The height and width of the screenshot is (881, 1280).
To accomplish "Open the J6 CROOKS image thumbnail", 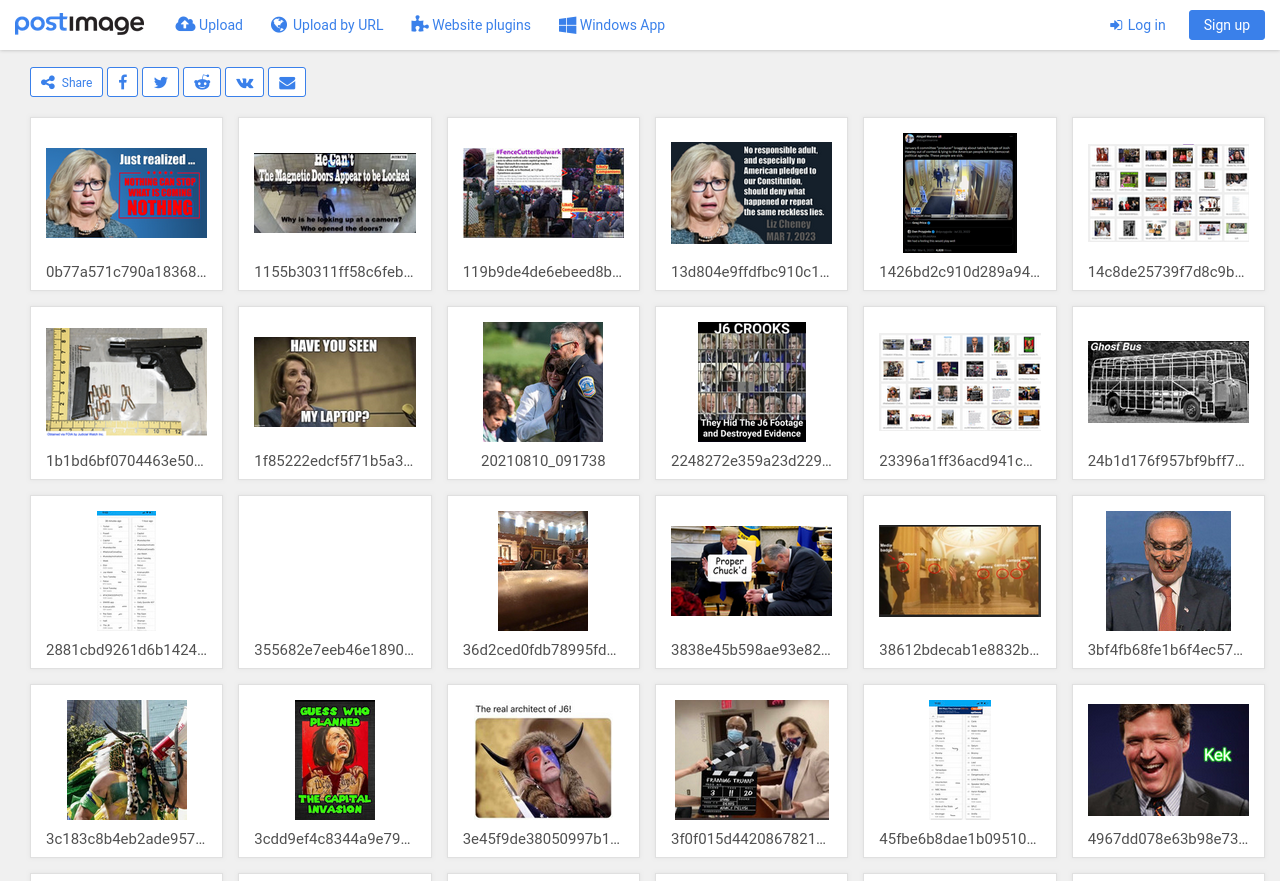I will pyautogui.click(x=751, y=382).
